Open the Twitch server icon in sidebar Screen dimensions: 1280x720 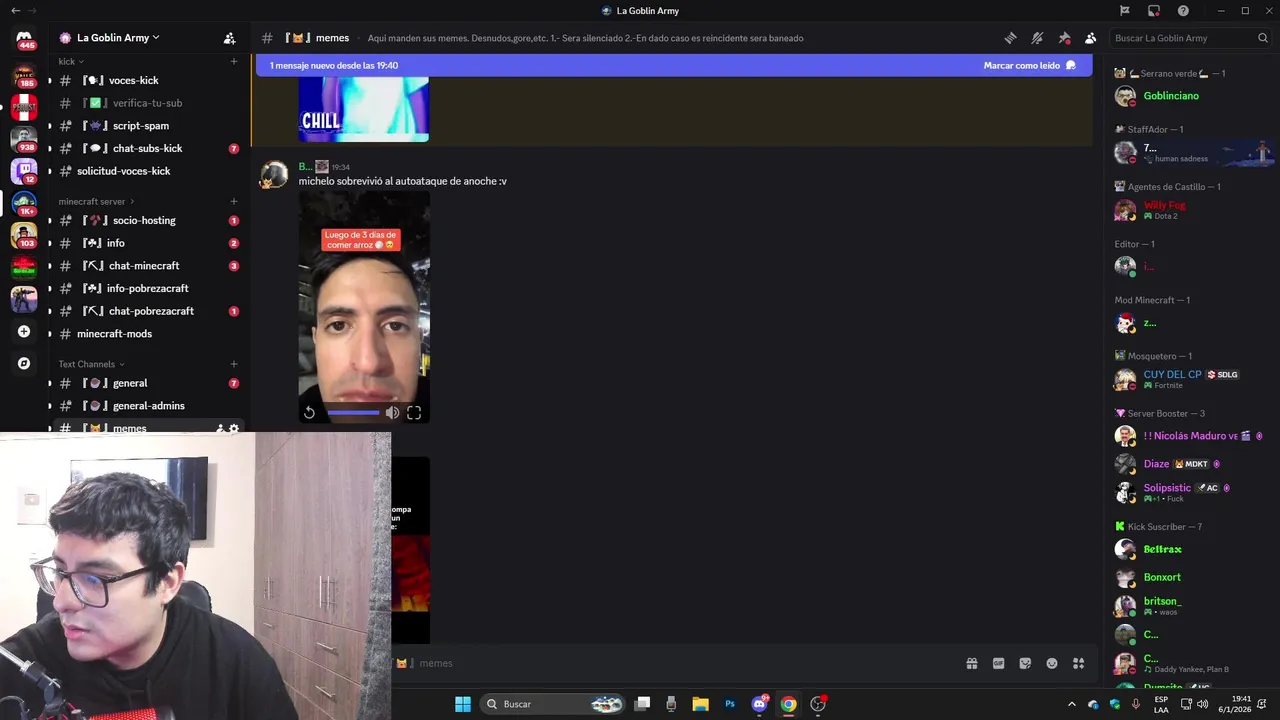coord(24,170)
